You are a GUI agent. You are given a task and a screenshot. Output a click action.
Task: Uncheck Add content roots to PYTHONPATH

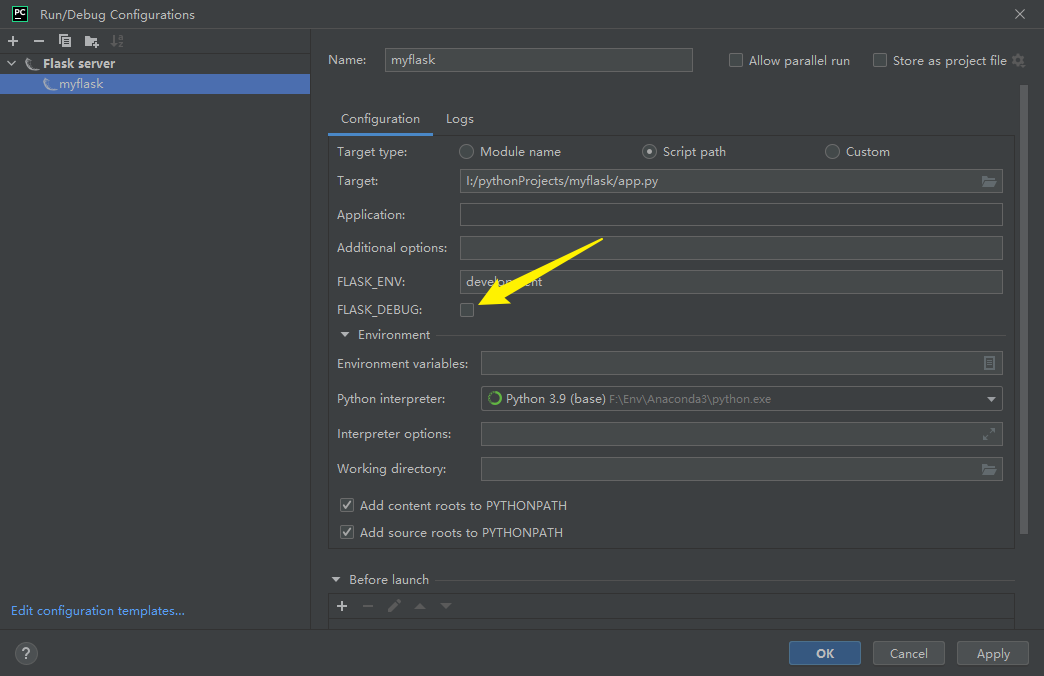347,505
